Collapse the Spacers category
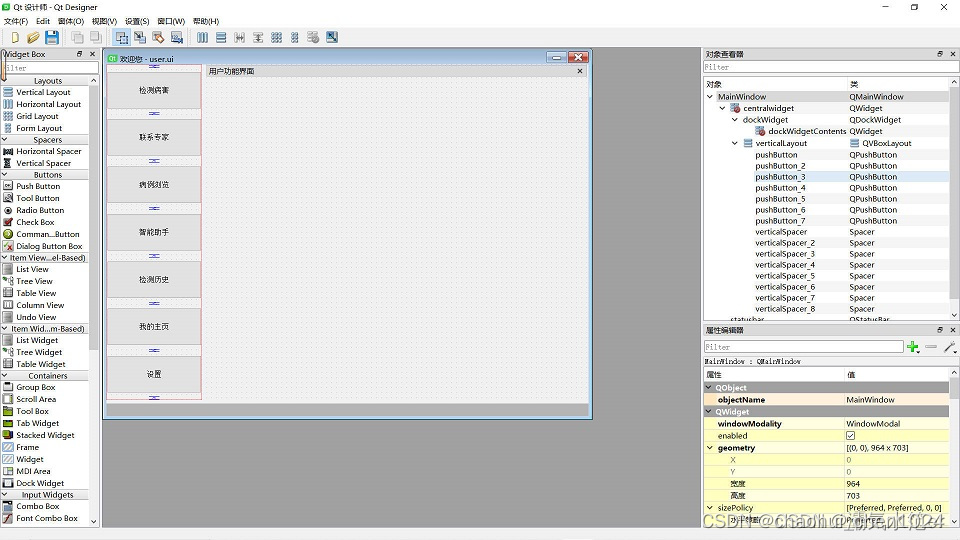Image resolution: width=960 pixels, height=540 pixels. click(5, 140)
